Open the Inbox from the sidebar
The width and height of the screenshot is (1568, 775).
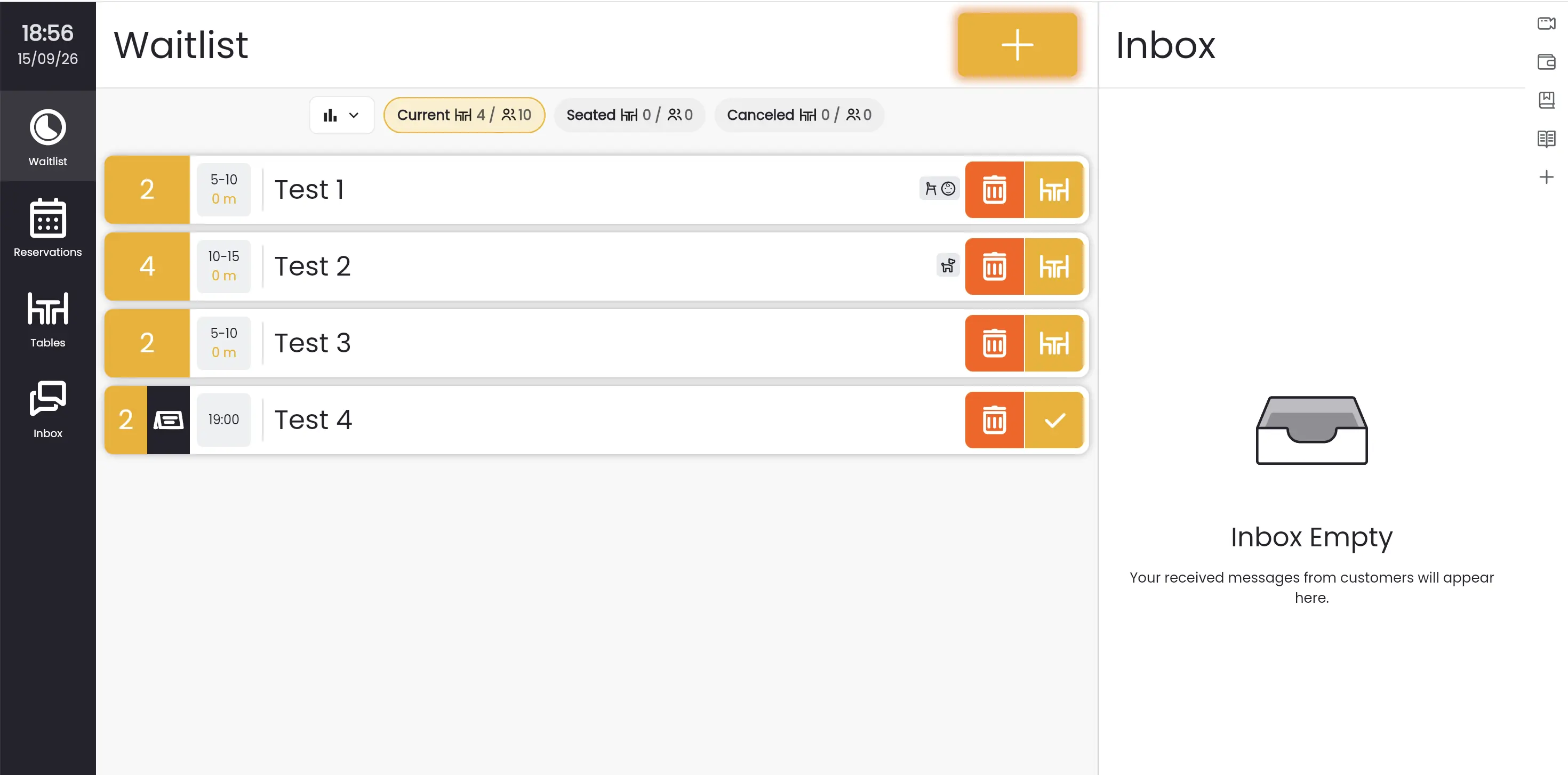coord(47,409)
